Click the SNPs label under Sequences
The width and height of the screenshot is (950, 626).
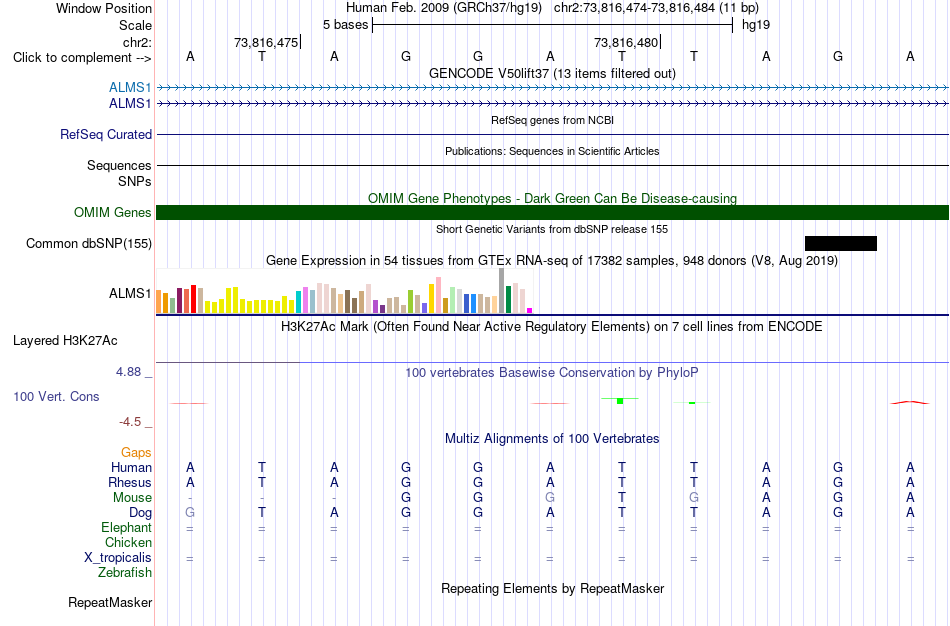click(135, 181)
